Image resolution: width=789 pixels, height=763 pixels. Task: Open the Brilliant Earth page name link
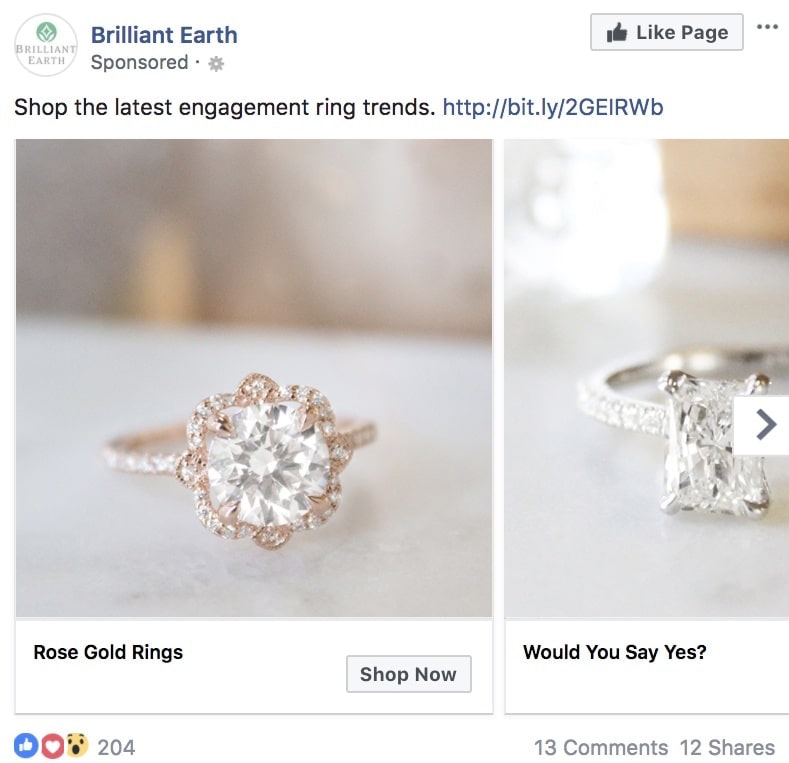(164, 35)
